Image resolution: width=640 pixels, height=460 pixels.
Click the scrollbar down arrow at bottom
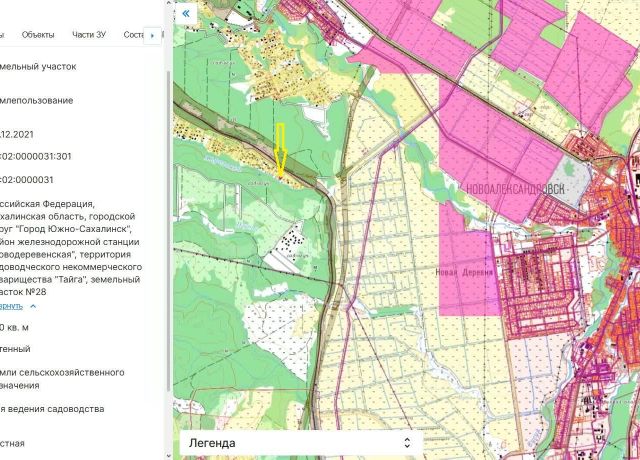click(169, 455)
